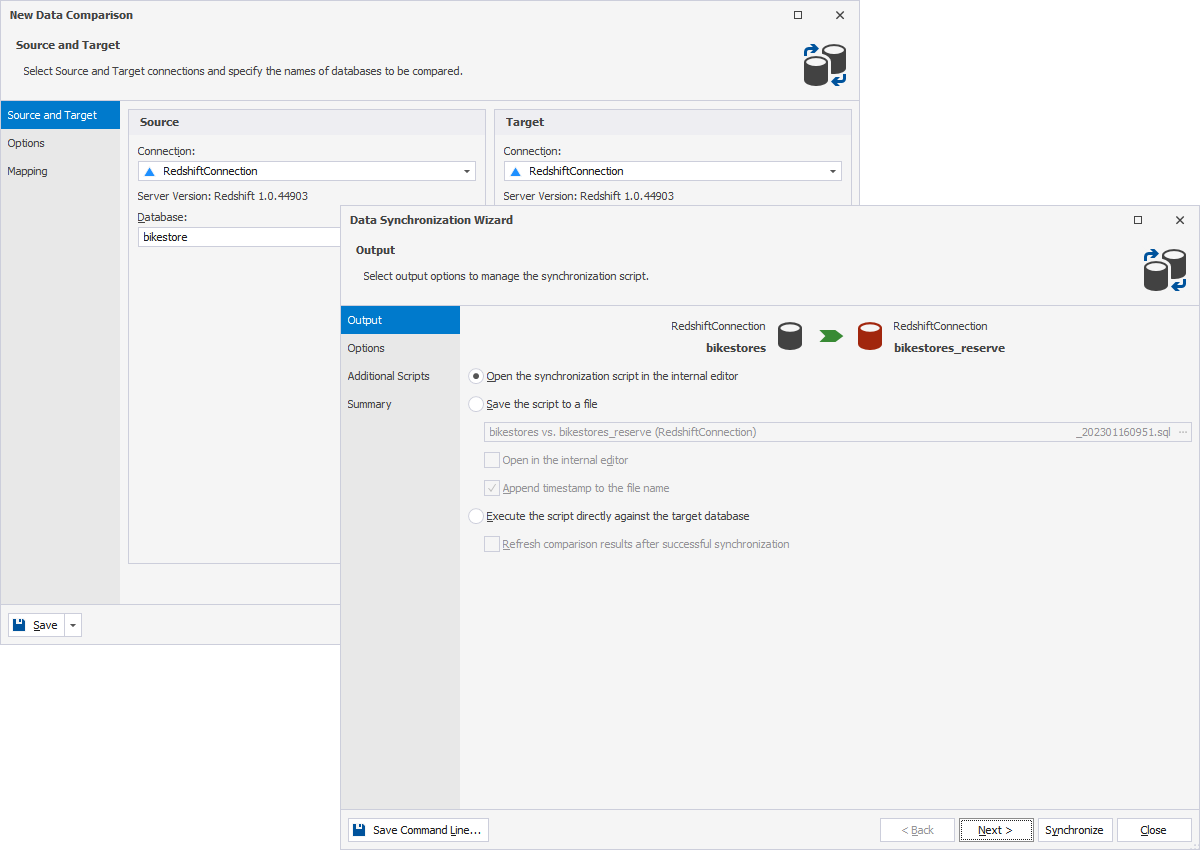Open Mapping in the New Data Comparison sidebar

point(60,171)
